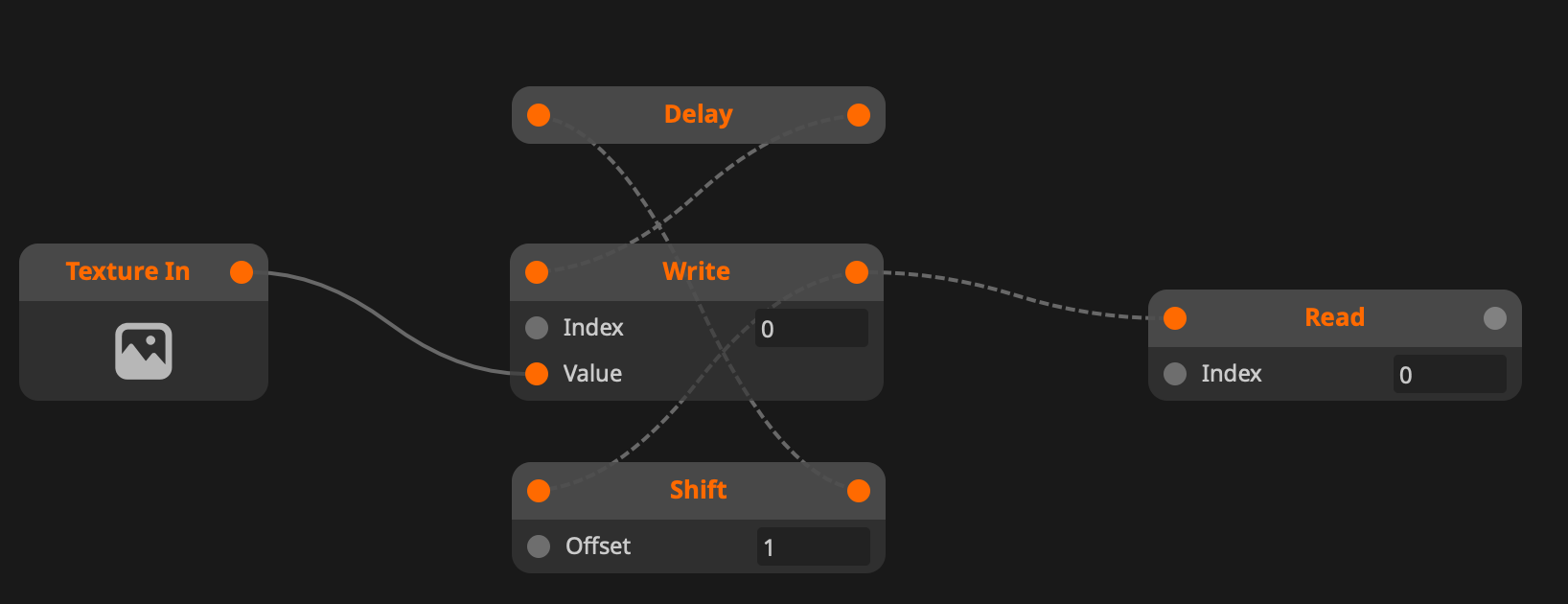This screenshot has height=604, width=1568.
Task: Click the image icon in Texture In node
Action: [x=144, y=351]
